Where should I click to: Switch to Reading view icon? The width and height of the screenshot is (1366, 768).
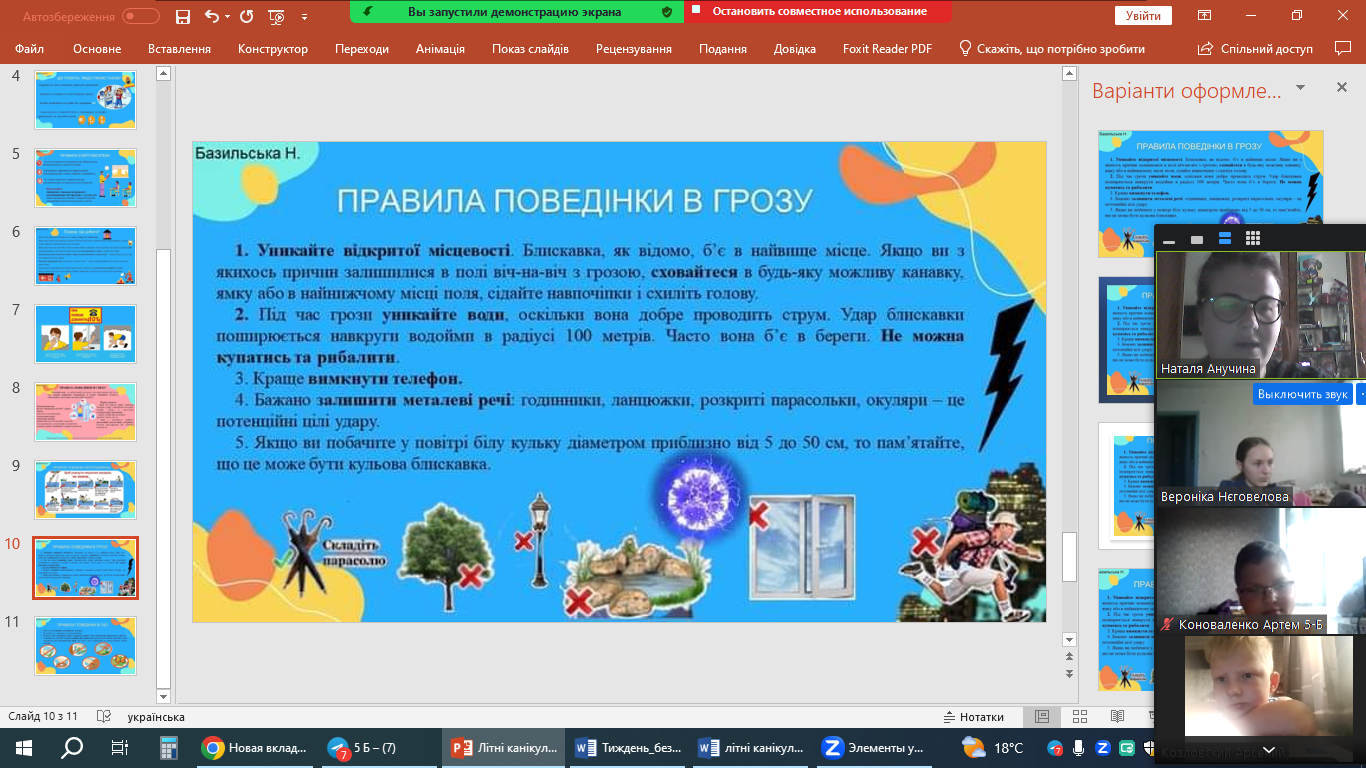[1118, 717]
